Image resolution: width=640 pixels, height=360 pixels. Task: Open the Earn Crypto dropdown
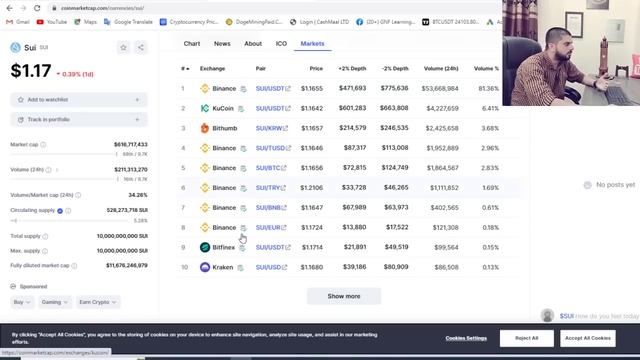click(x=98, y=302)
